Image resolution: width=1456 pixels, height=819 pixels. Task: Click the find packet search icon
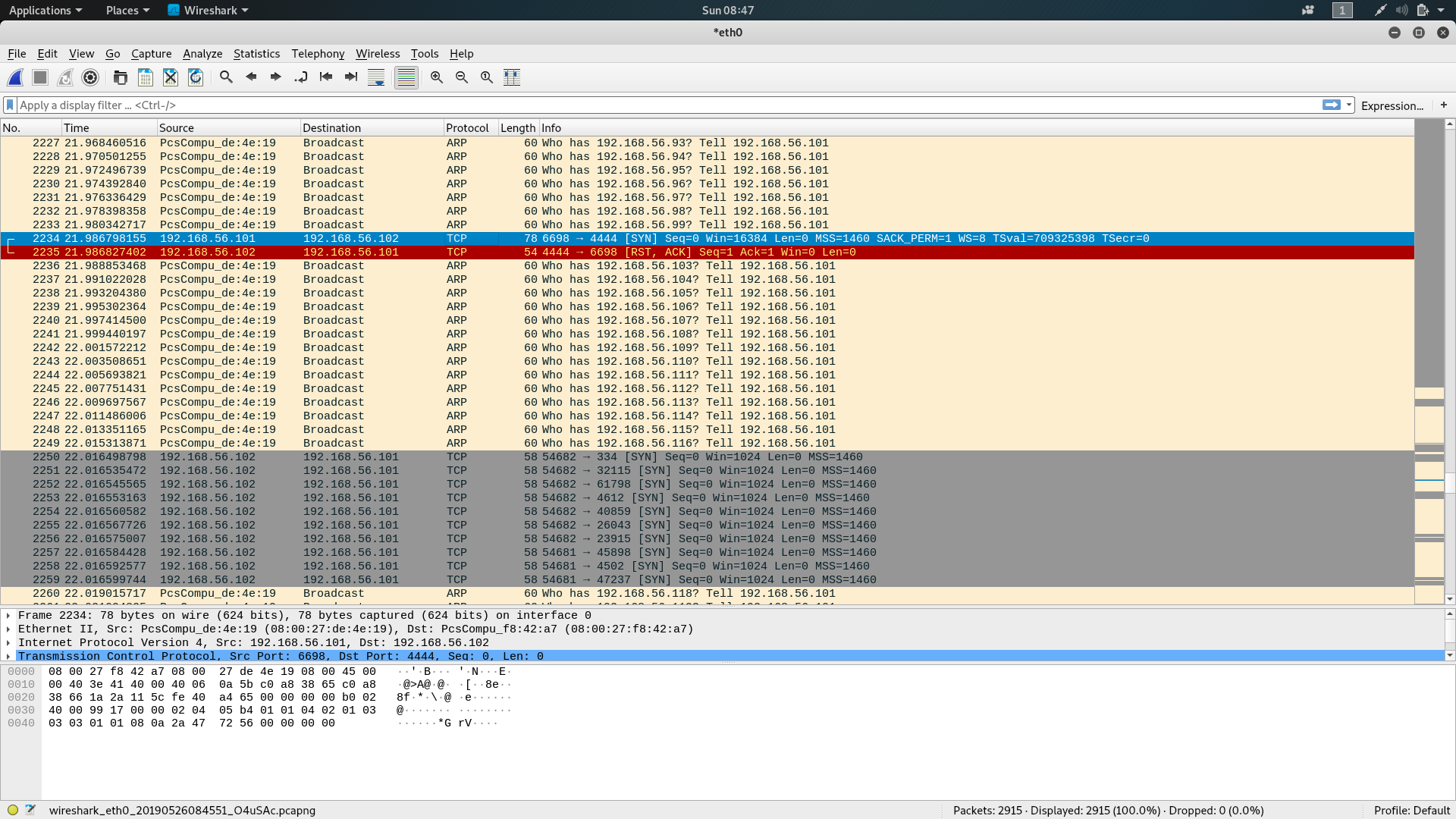tap(225, 76)
